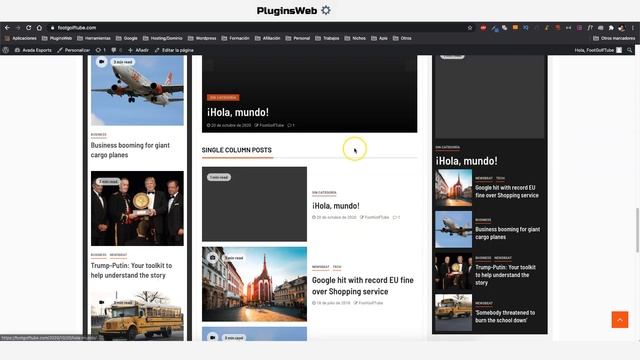
Task: Open left column 'Trump-Putin: Your toolkit' headline
Action: coord(131,271)
